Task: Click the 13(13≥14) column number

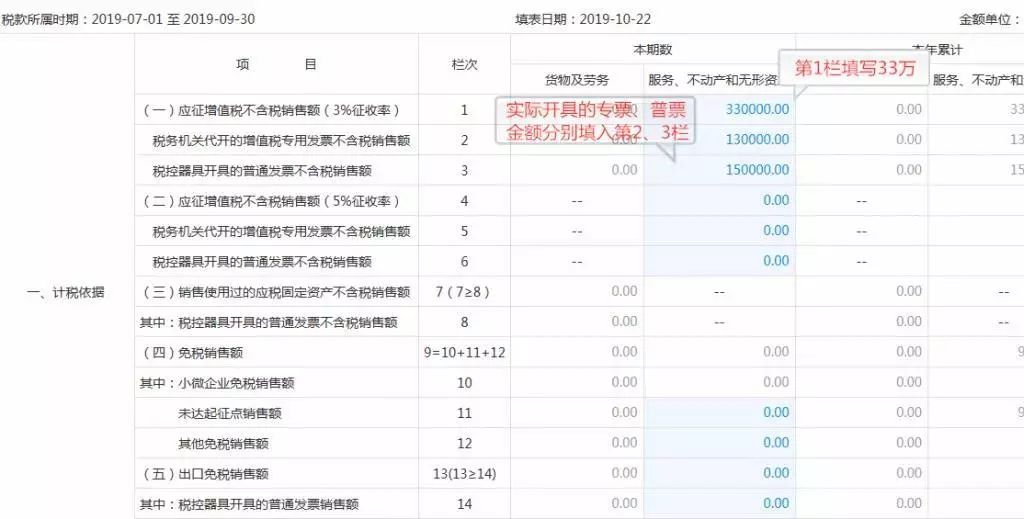Action: [x=464, y=474]
